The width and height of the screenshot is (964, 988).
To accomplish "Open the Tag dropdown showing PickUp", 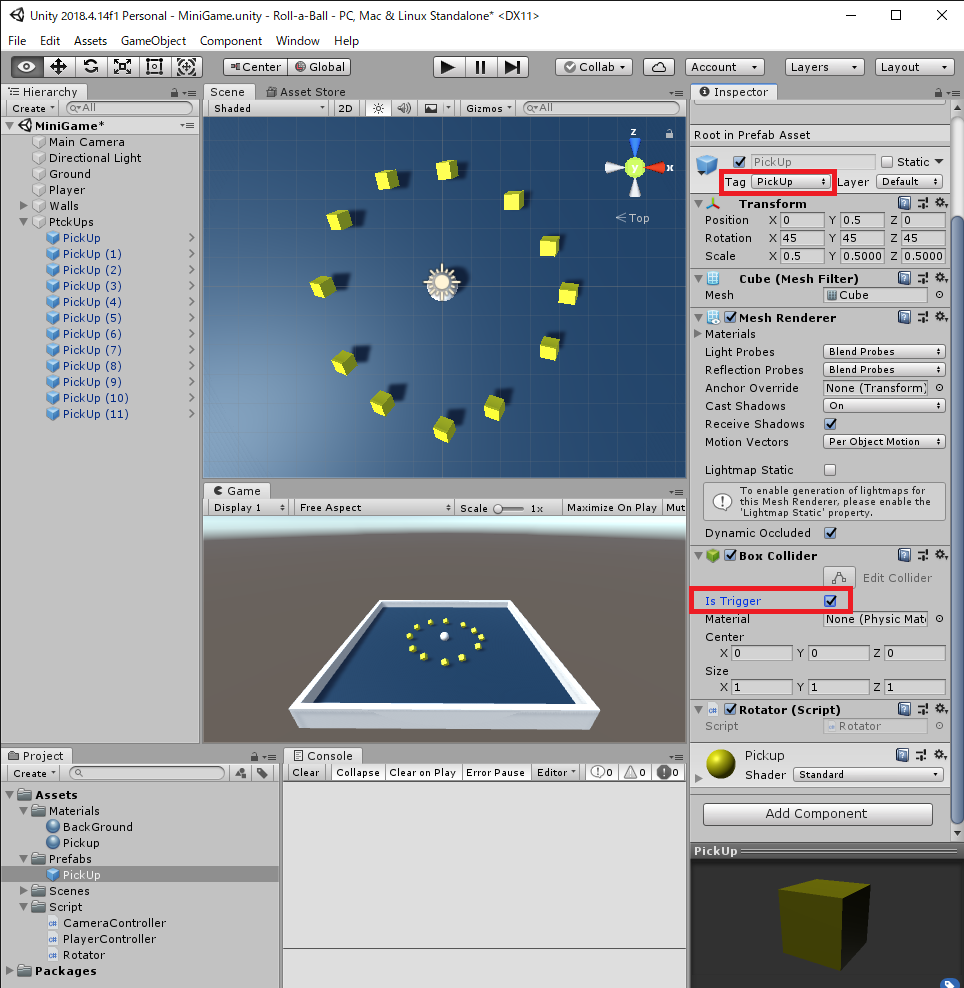I will (x=791, y=181).
